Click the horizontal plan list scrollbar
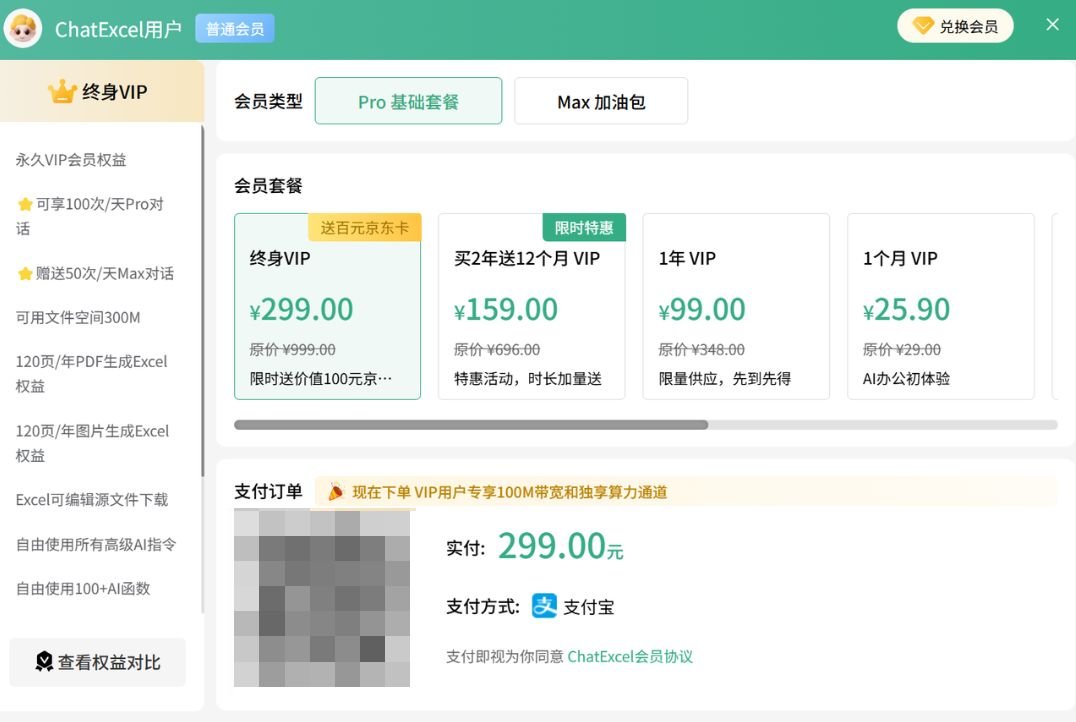This screenshot has height=722, width=1076. 471,425
